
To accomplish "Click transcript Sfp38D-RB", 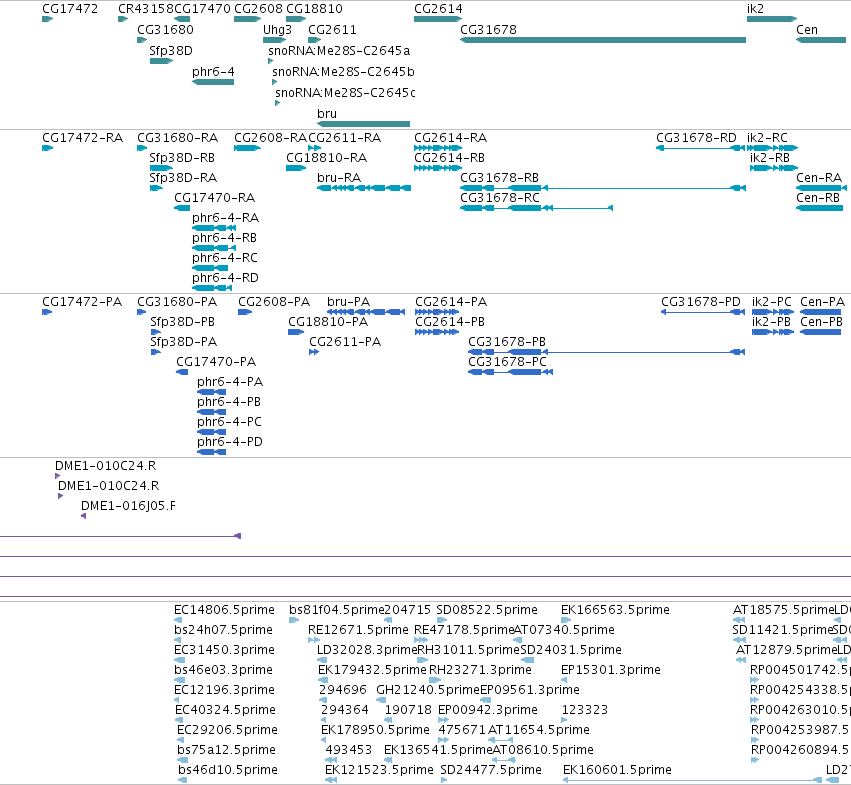I will 182,158.
